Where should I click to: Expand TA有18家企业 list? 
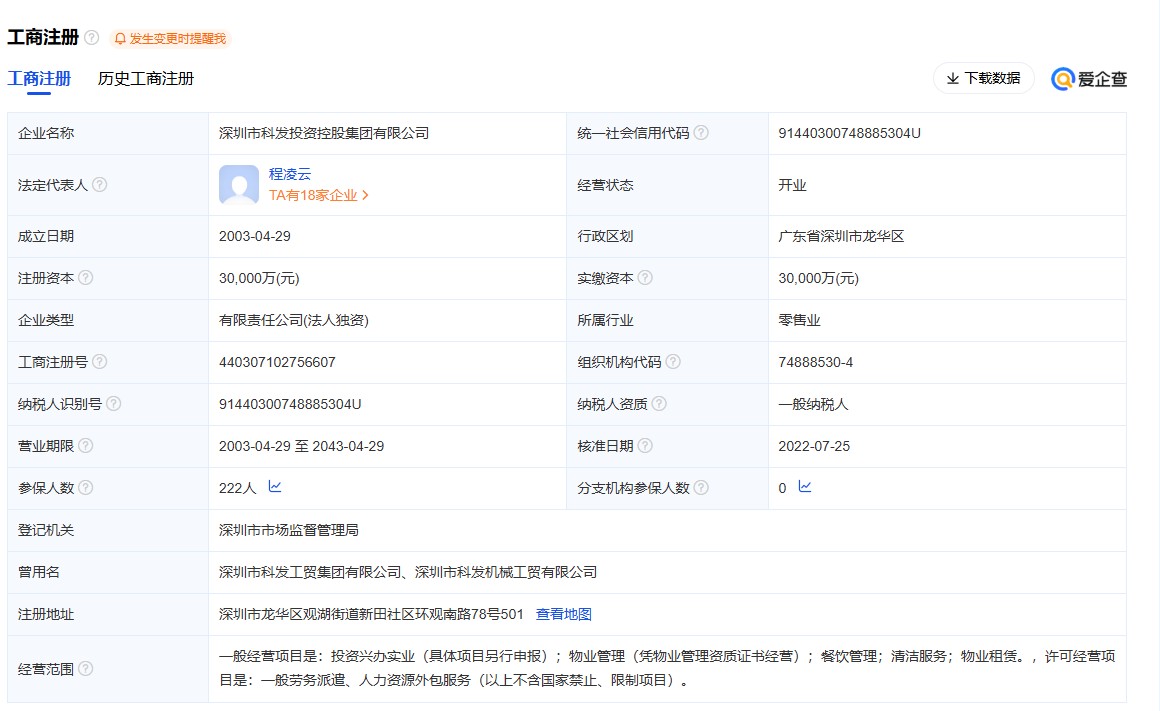tap(318, 196)
